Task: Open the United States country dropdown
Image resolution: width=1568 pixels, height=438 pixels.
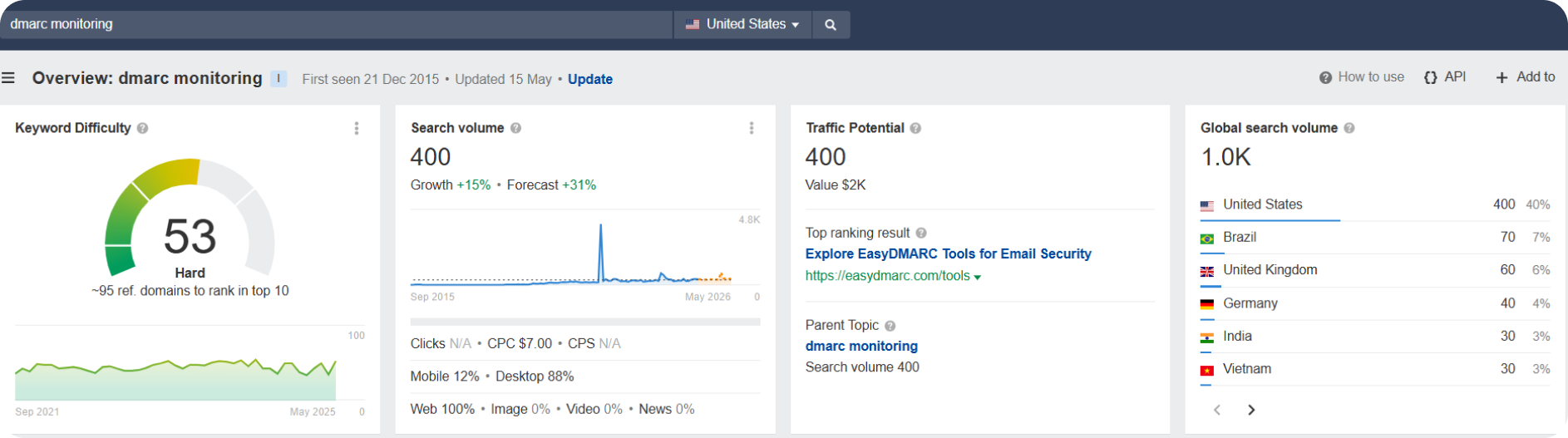Action: coord(742,25)
